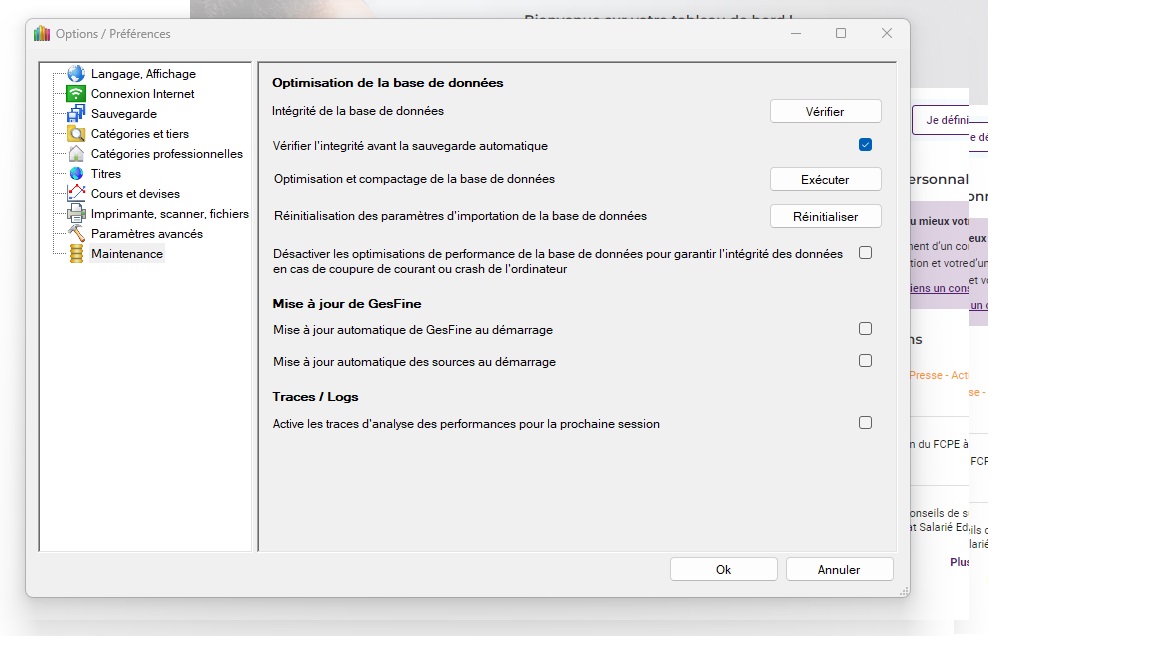Click the house icon for Catégories professionnelles

[x=76, y=154]
